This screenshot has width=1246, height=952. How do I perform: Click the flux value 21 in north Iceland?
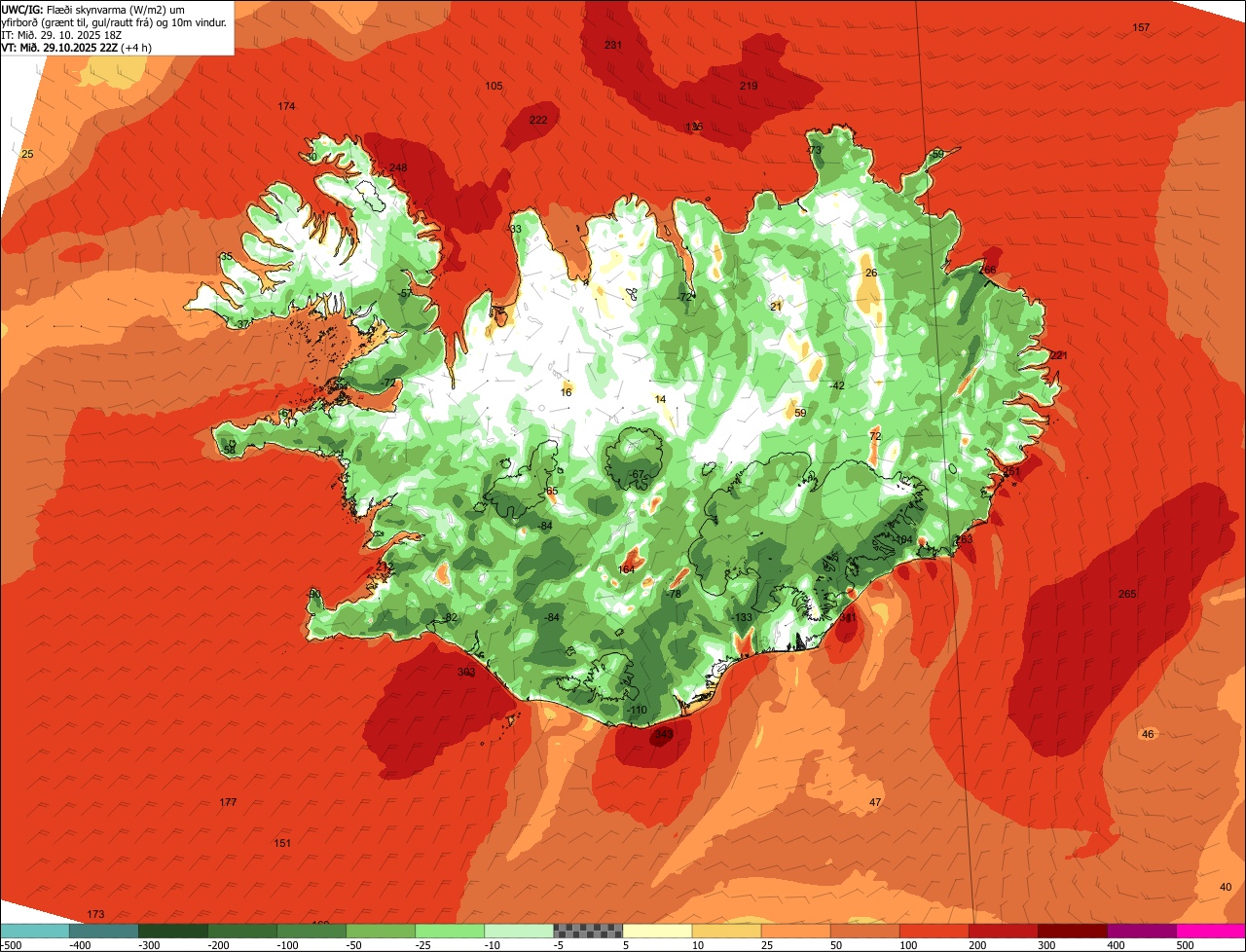coord(776,306)
